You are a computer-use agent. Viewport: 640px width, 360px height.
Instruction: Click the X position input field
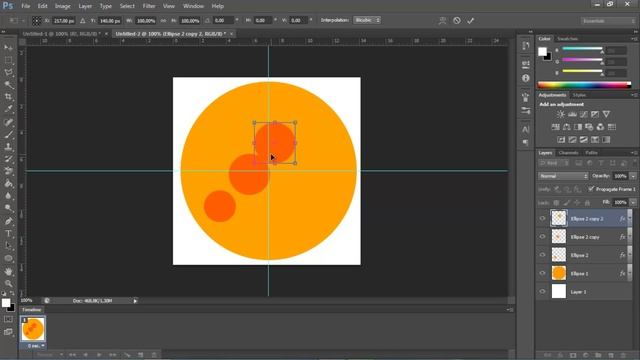64,20
